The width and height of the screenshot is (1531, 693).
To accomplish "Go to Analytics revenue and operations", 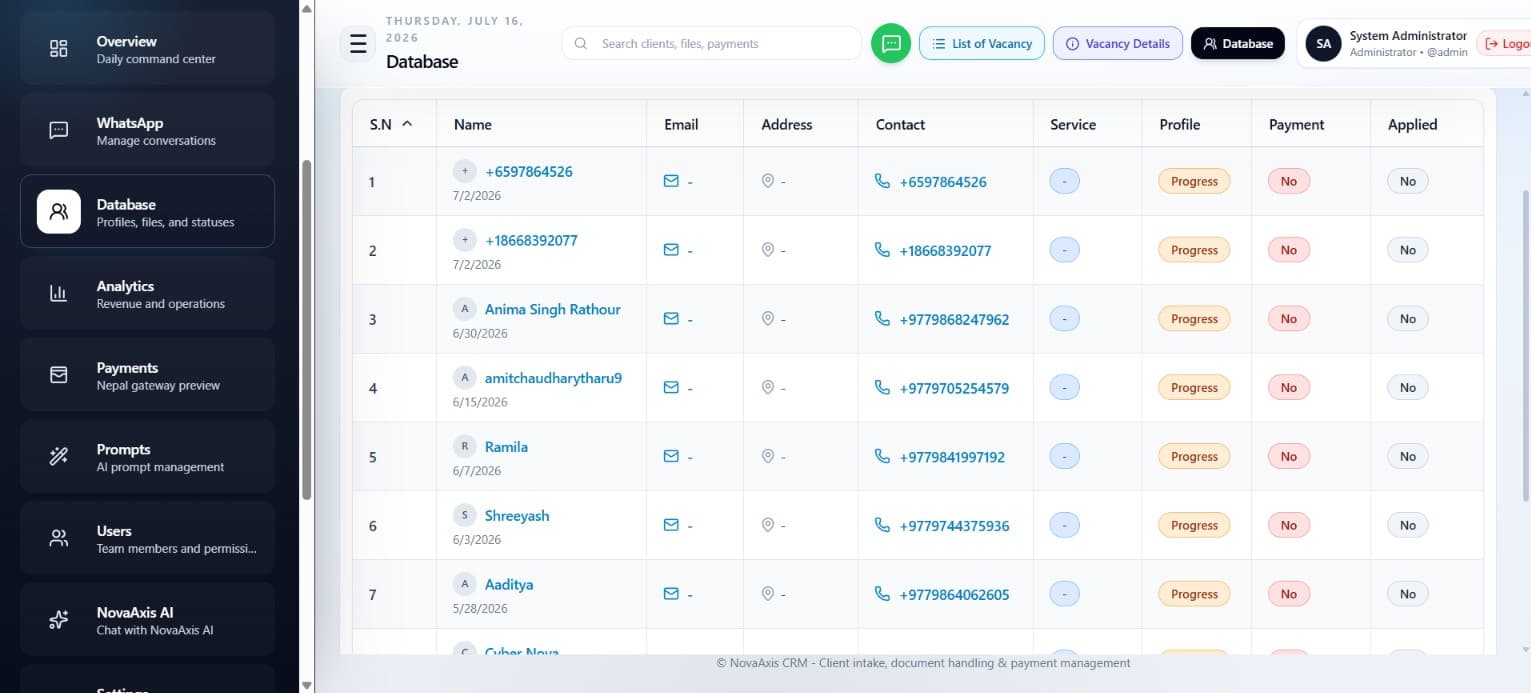I will [x=147, y=293].
